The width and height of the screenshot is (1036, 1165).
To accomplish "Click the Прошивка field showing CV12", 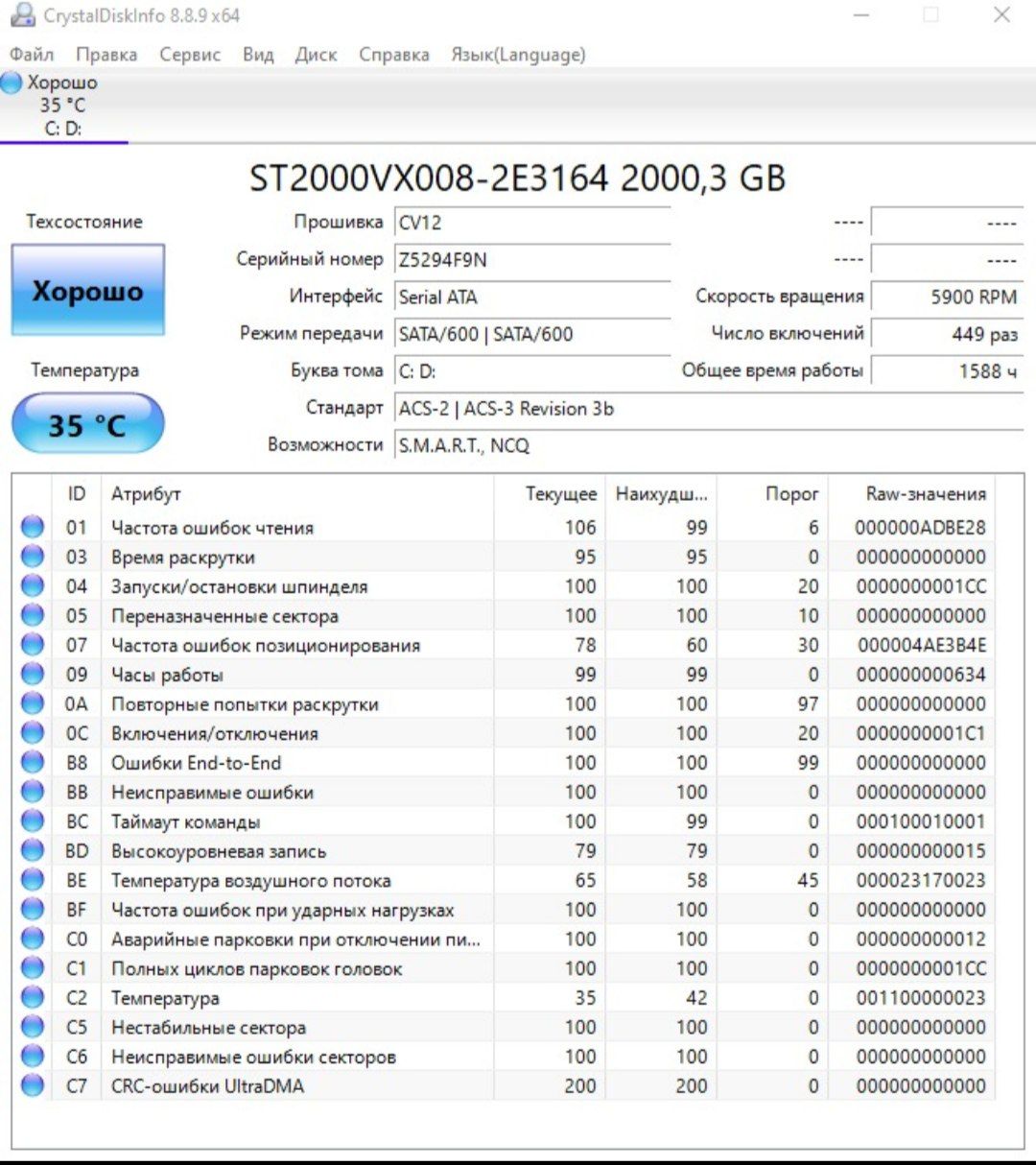I will coord(532,223).
